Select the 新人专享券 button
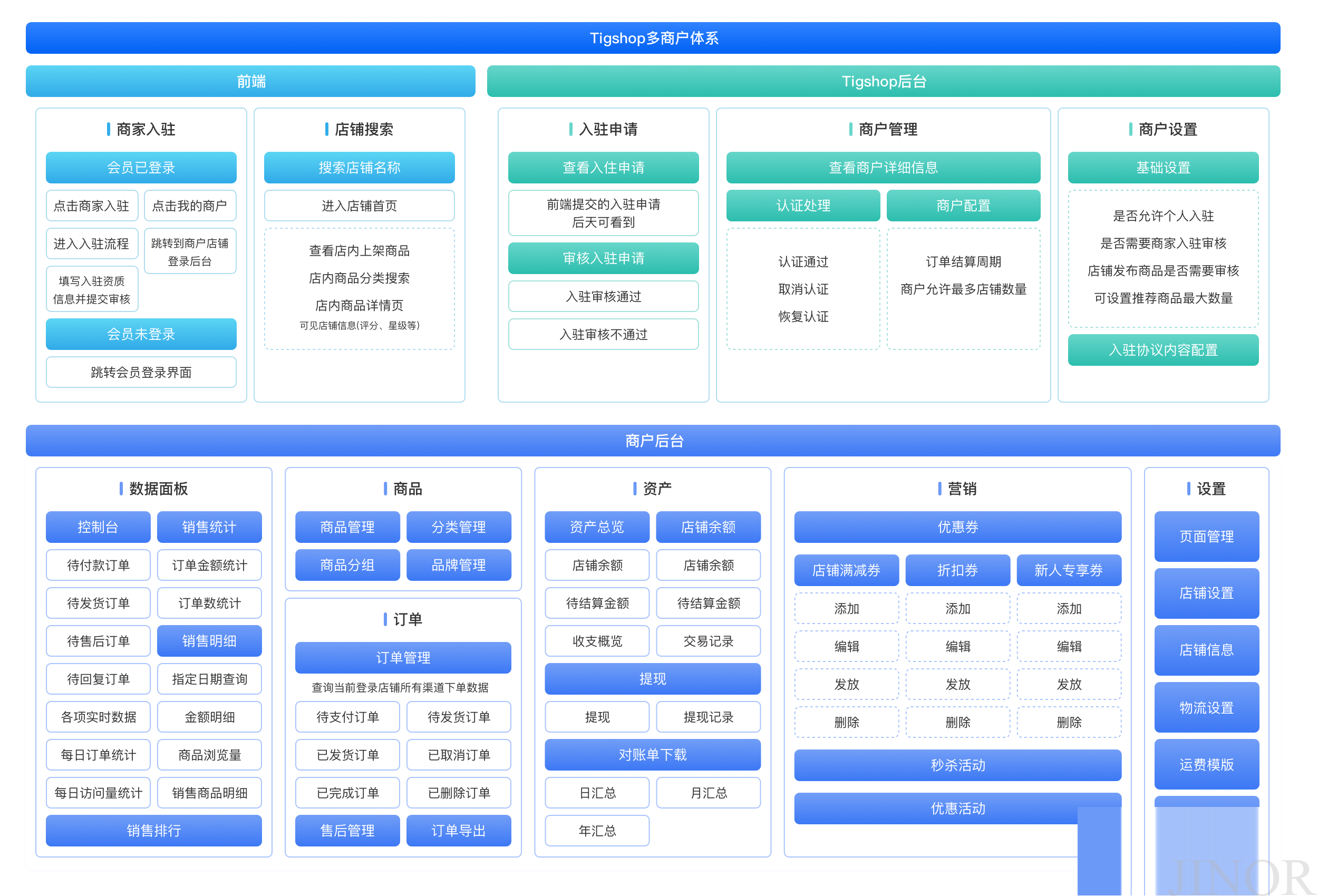 1069,570
